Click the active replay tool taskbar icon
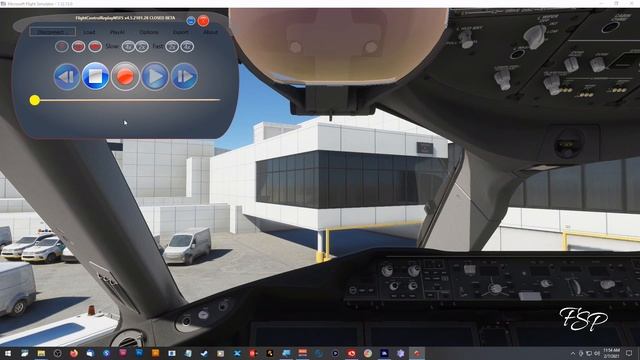The width and height of the screenshot is (640, 360). tap(417, 353)
